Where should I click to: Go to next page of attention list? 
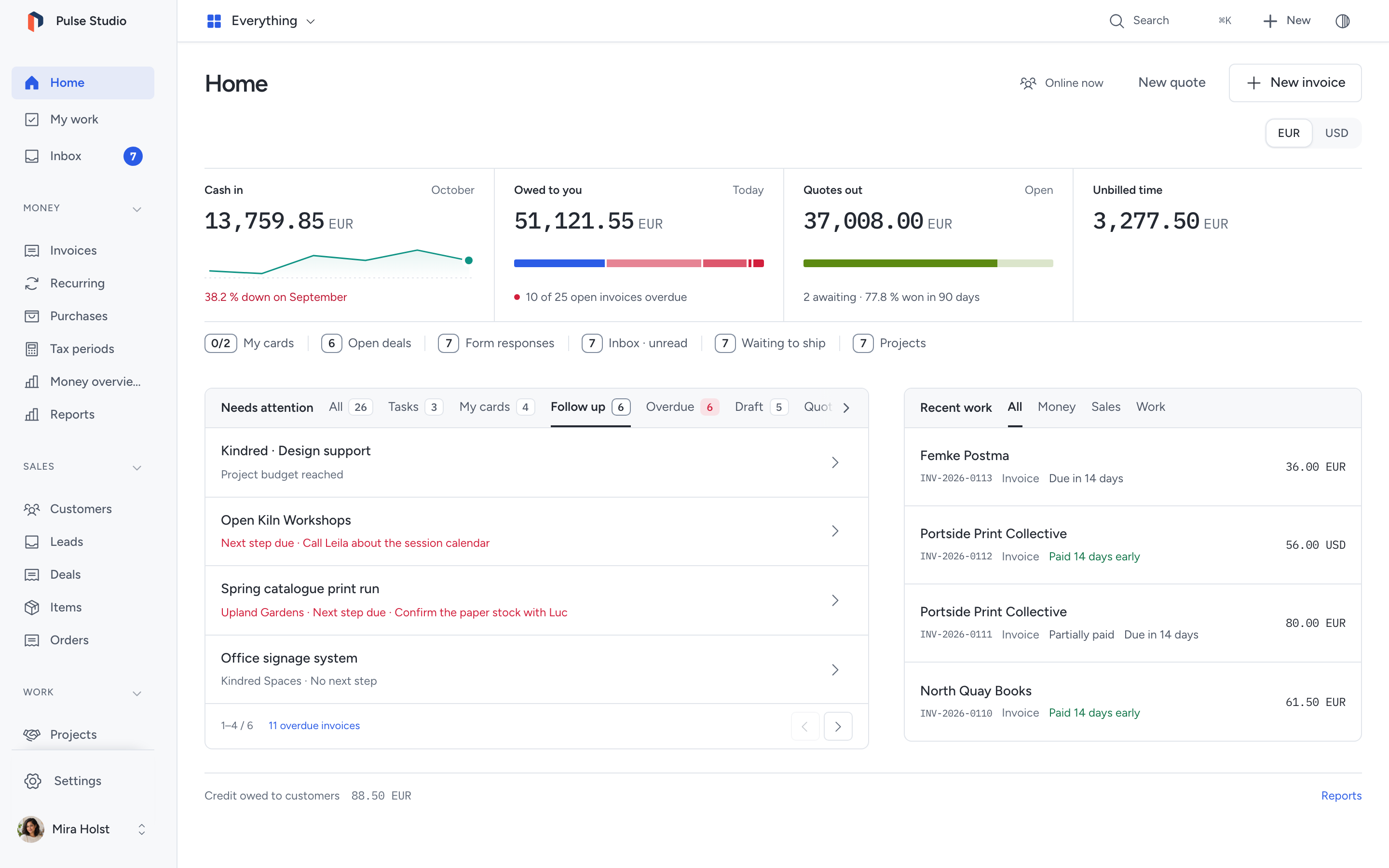837,726
